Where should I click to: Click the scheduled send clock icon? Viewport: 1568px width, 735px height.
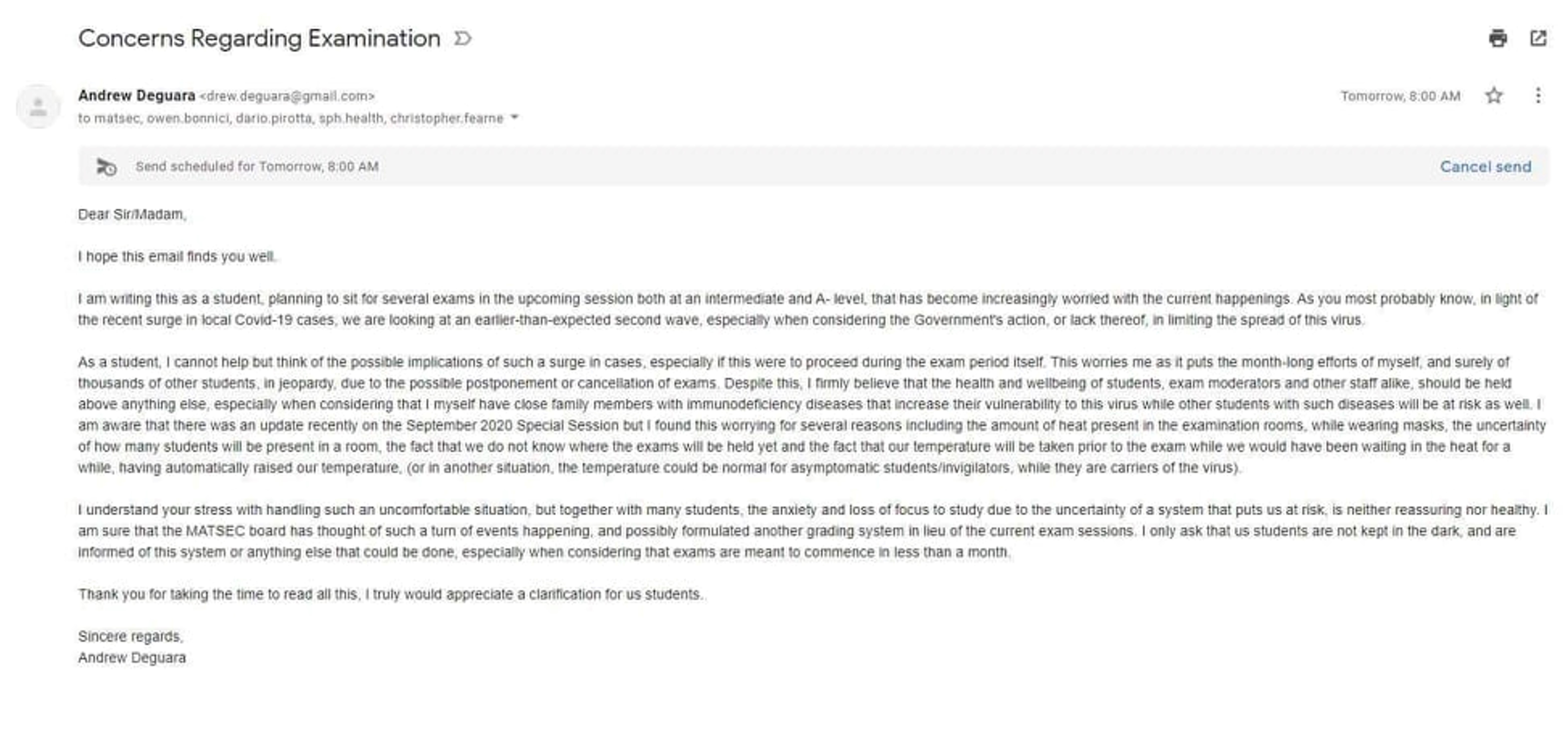[106, 167]
